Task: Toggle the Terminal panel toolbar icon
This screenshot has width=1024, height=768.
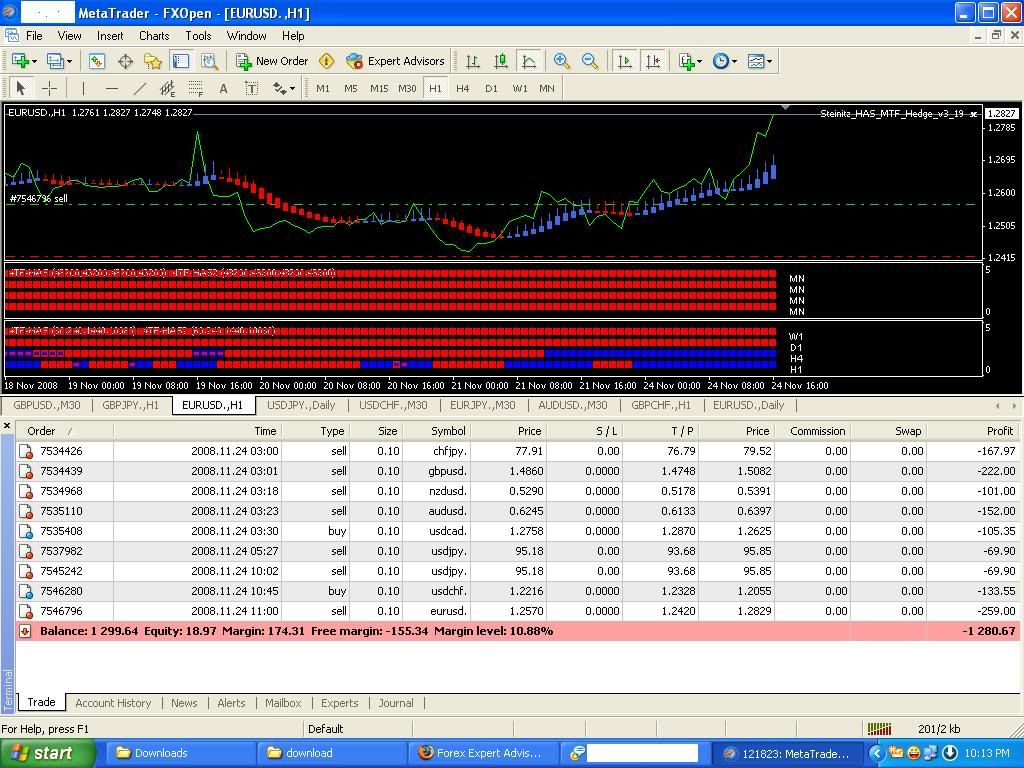Action: coord(181,61)
